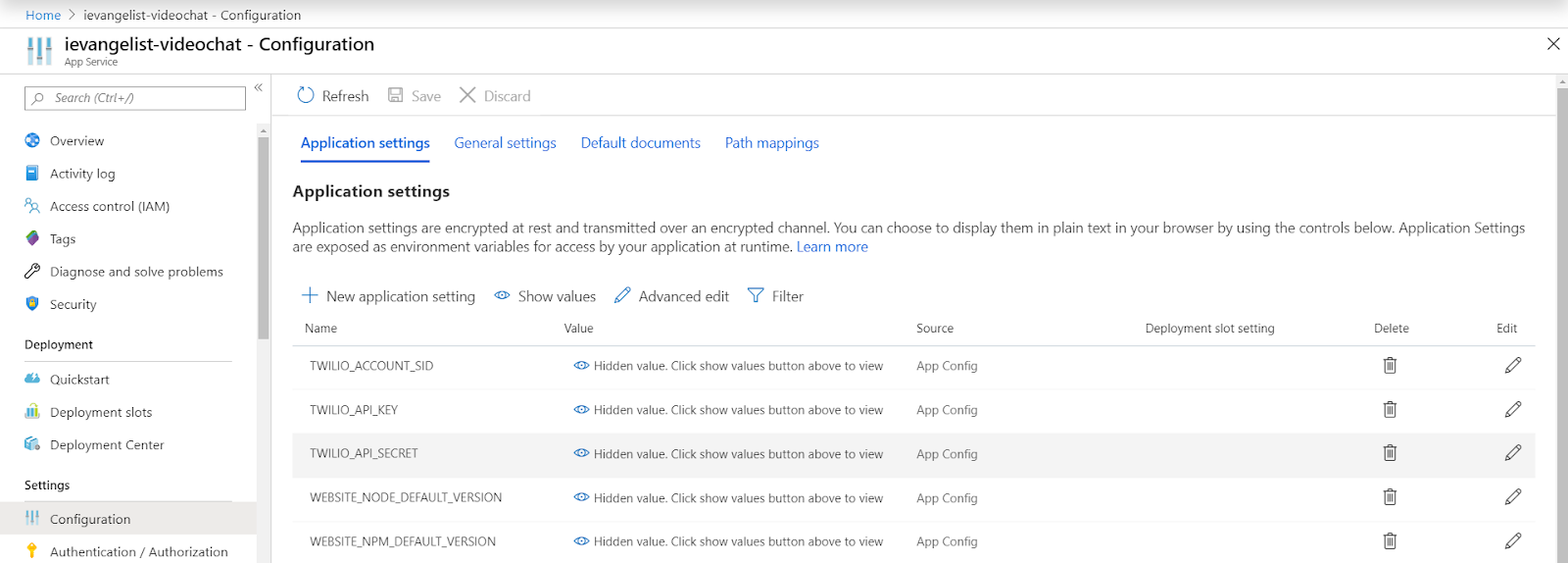Click the TWILIO_API_SECRET name cell

(x=364, y=453)
